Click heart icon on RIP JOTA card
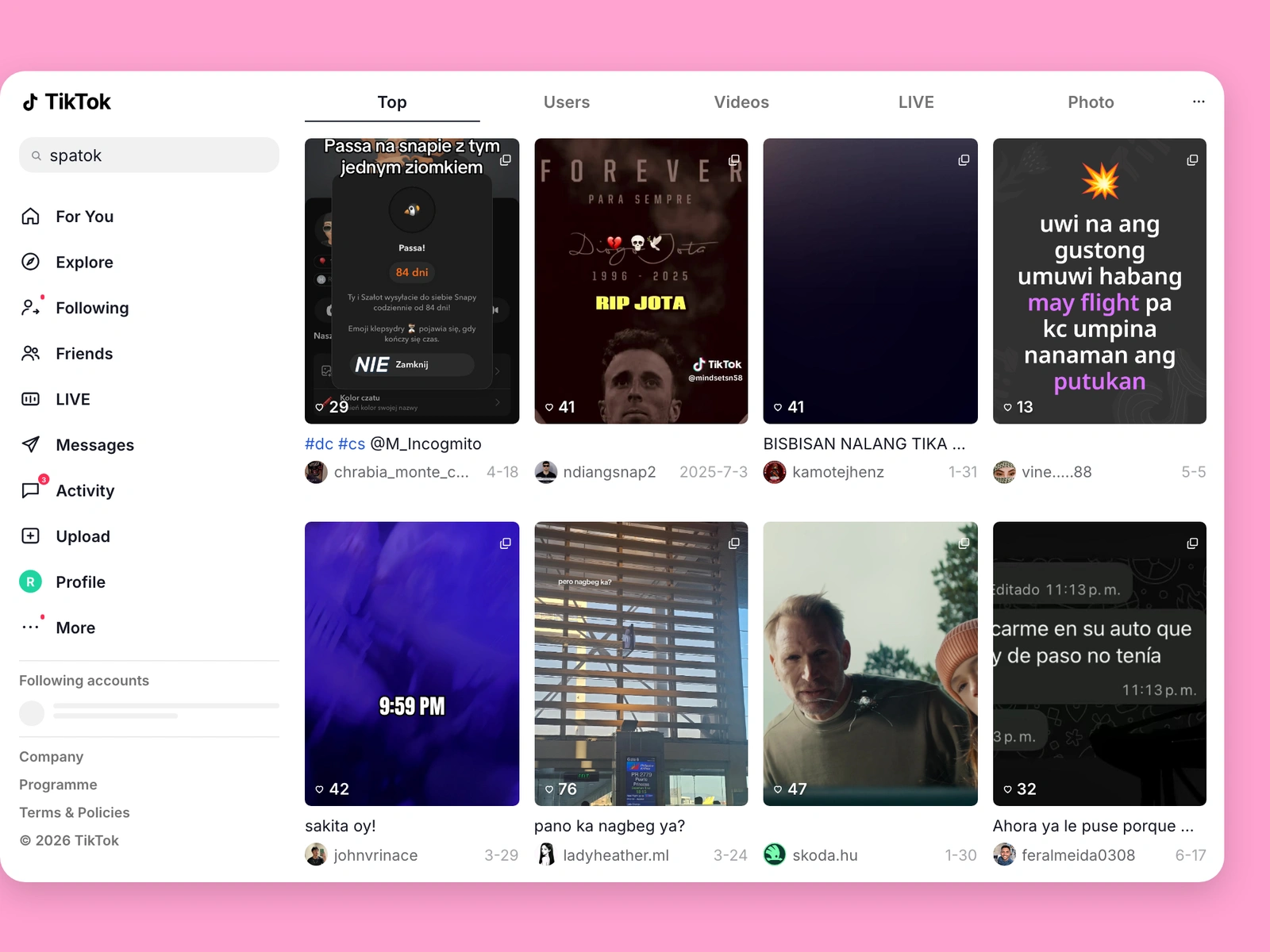The height and width of the screenshot is (952, 1270). tap(549, 407)
